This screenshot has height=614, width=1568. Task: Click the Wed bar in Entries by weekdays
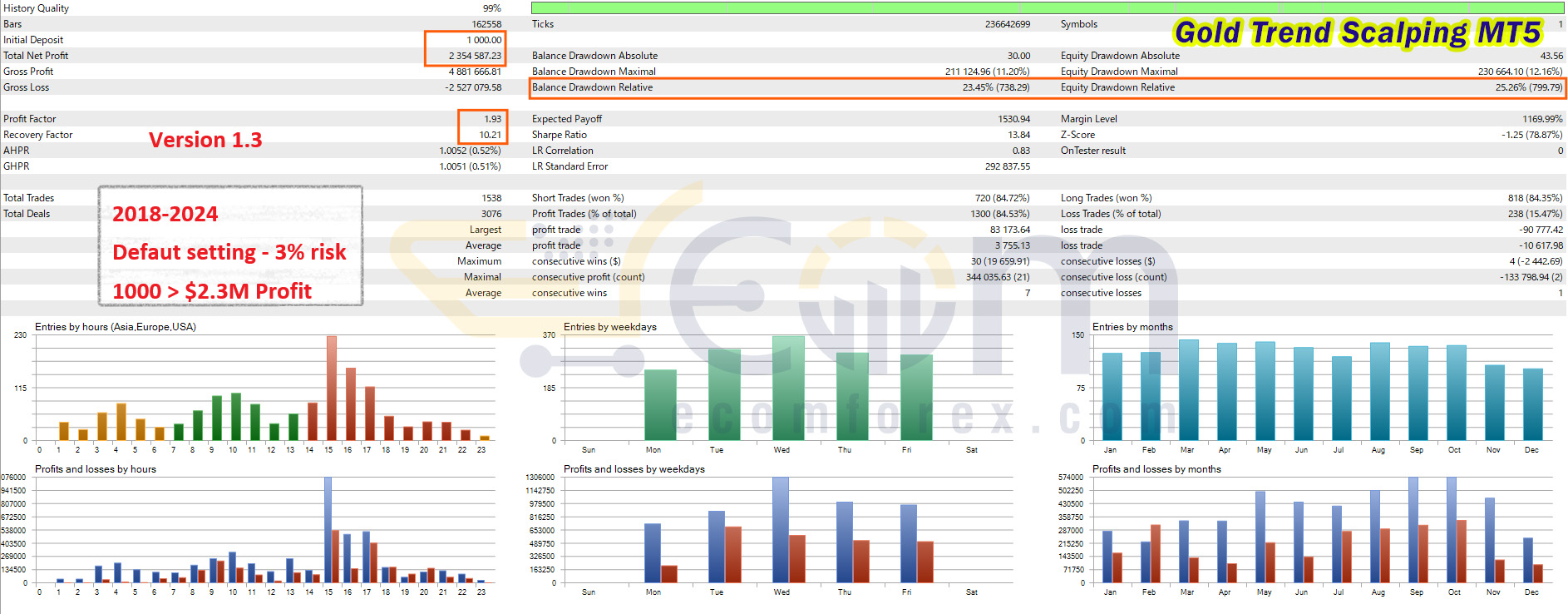788,389
